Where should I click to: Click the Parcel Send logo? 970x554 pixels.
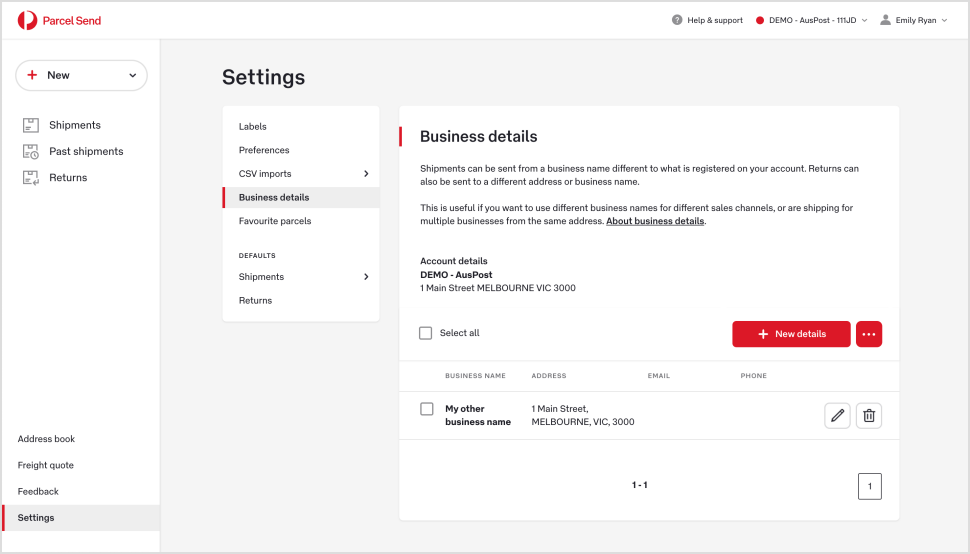click(x=59, y=20)
